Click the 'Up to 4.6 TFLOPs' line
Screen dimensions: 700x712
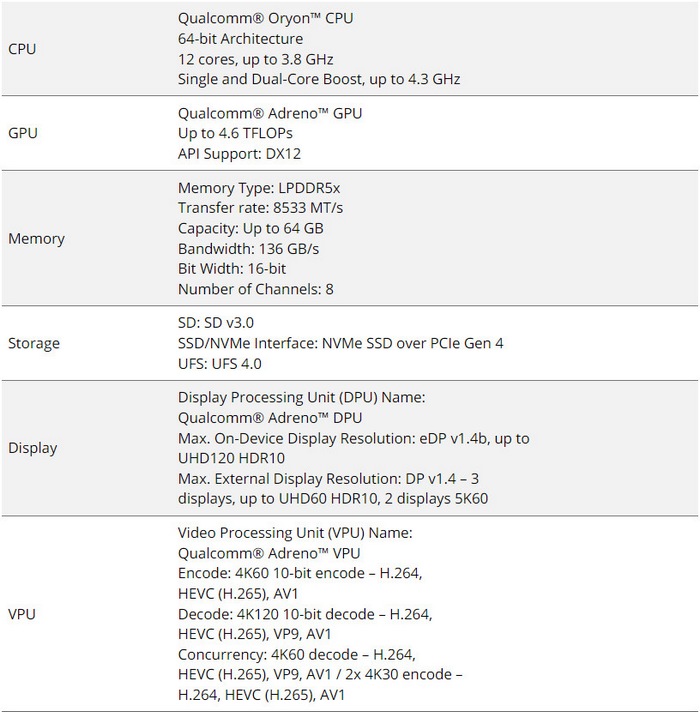(235, 134)
